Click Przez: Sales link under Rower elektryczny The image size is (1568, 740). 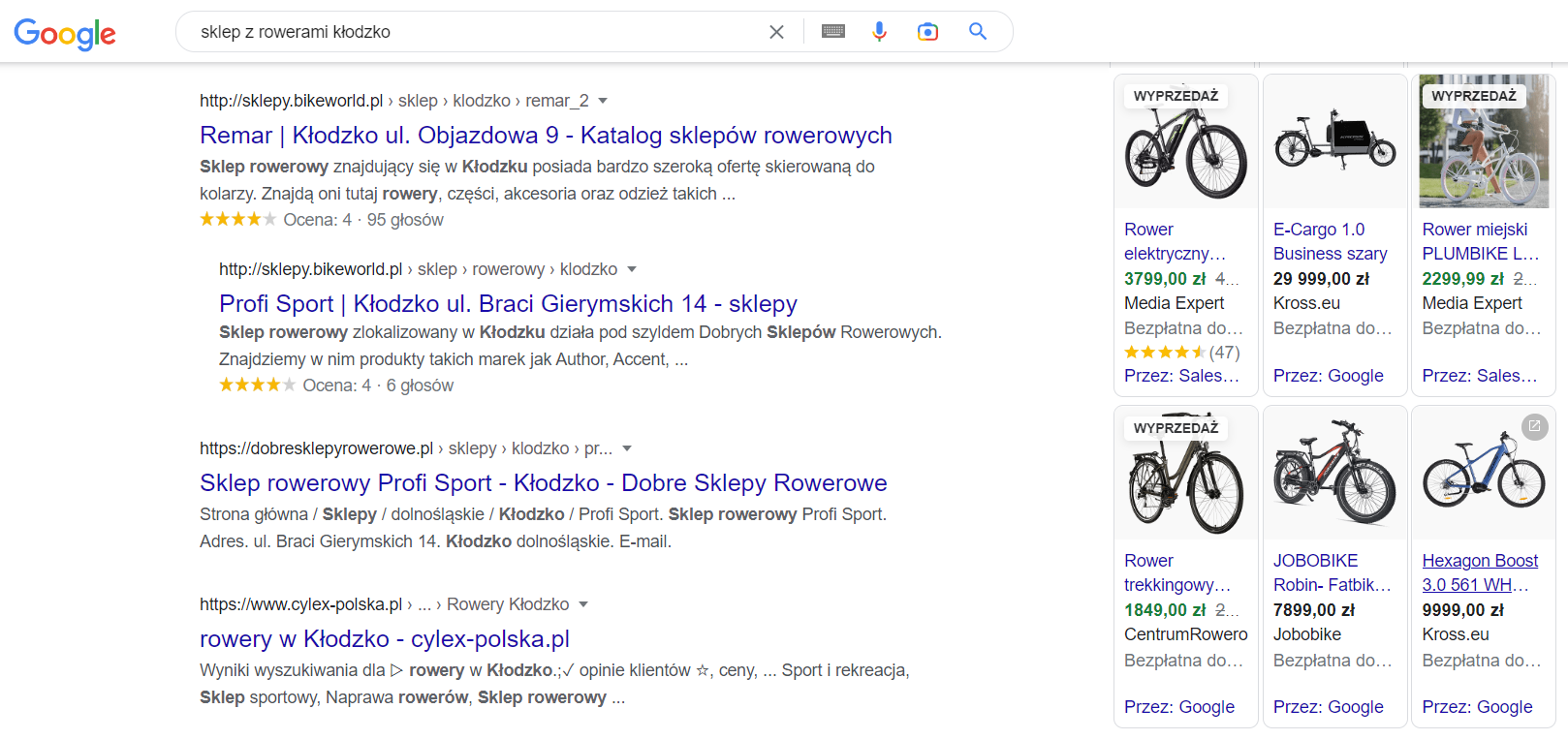[x=1181, y=376]
